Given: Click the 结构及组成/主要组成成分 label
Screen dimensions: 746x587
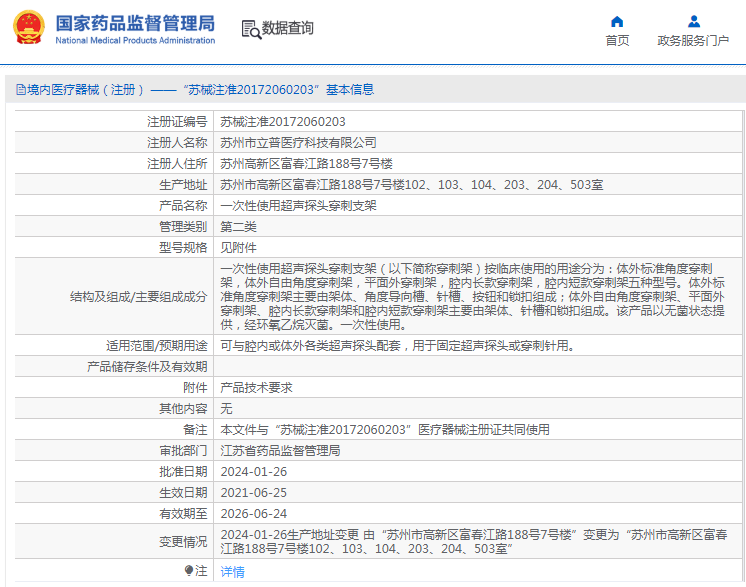Looking at the screenshot, I should pyautogui.click(x=138, y=297).
